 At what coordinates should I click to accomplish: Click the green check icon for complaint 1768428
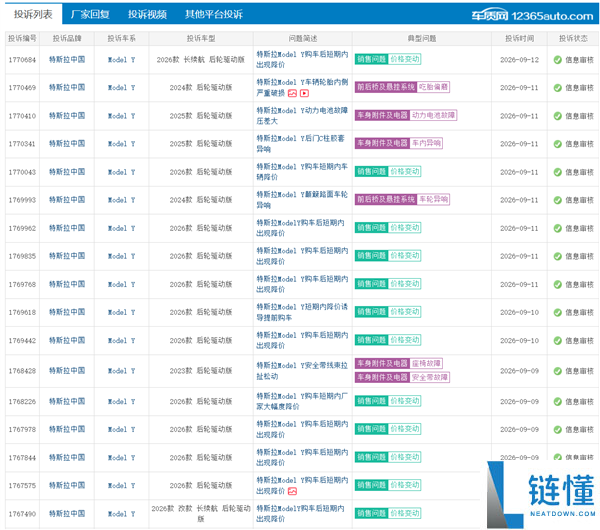point(558,371)
